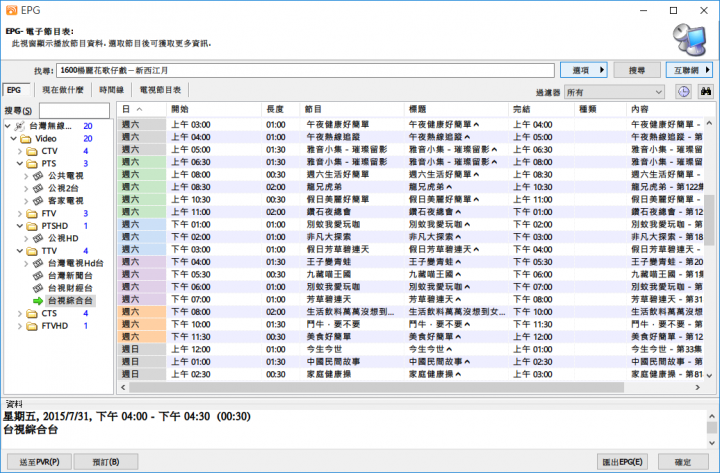Select the 龍兄虎弟 program row
The image size is (720, 473).
[411, 187]
